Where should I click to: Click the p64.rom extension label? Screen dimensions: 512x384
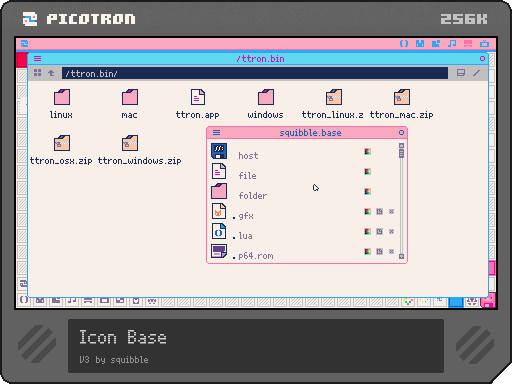(x=256, y=256)
